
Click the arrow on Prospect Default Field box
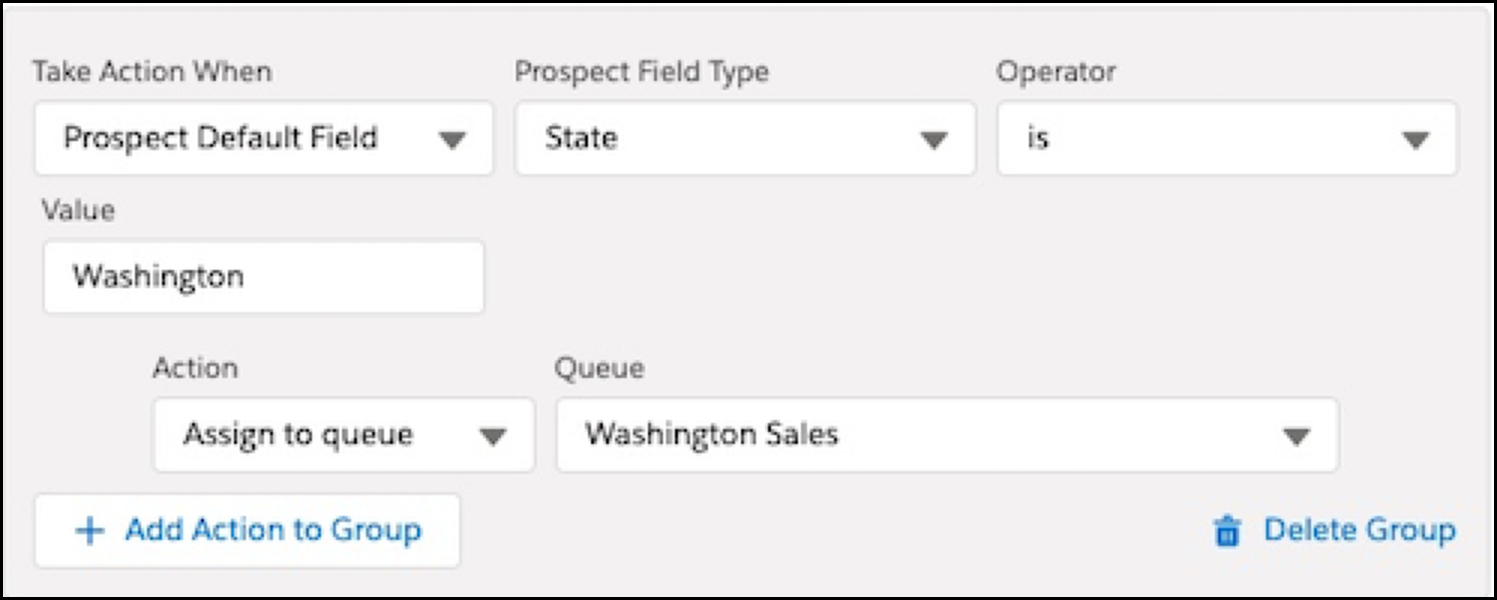tap(453, 140)
